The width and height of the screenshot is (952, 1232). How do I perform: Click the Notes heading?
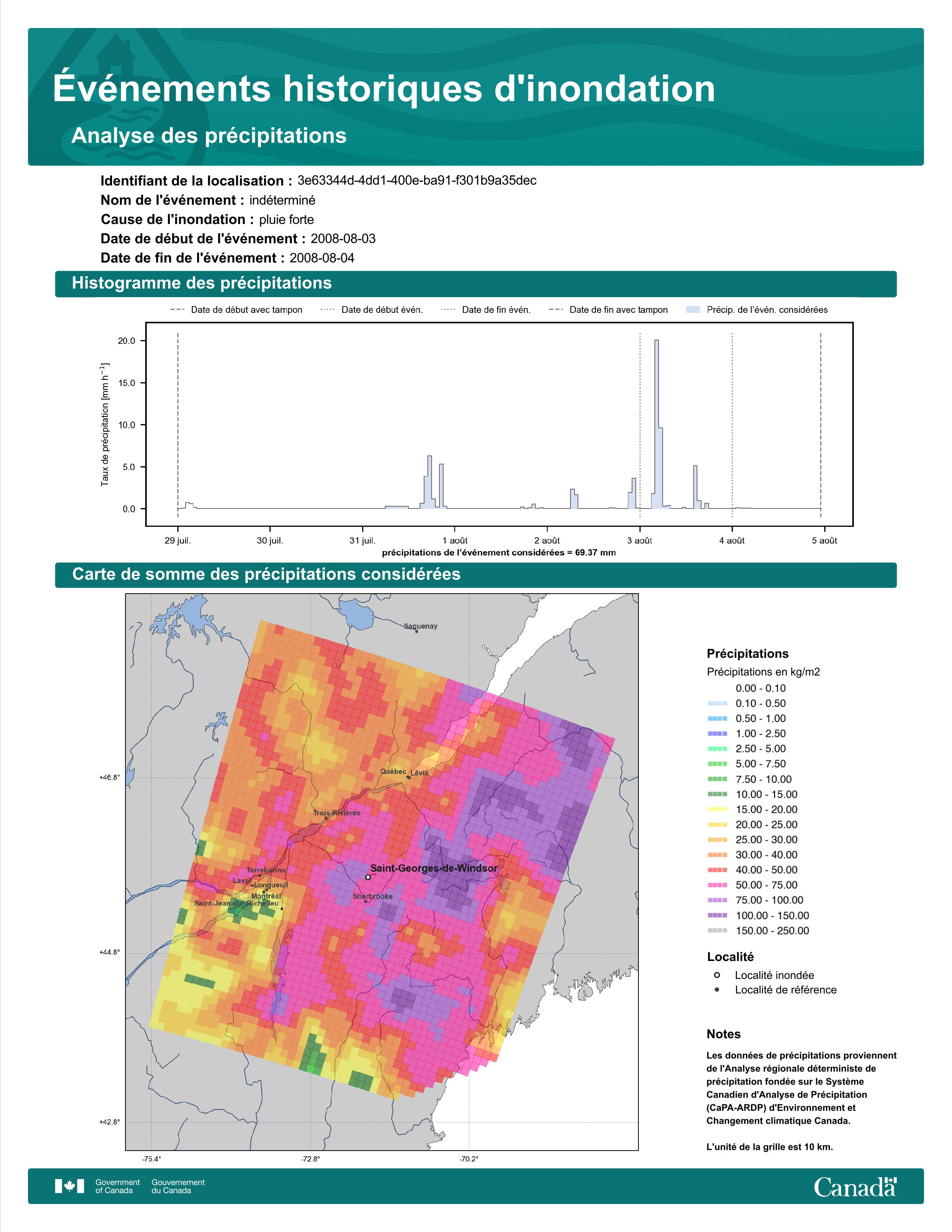pyautogui.click(x=724, y=1034)
